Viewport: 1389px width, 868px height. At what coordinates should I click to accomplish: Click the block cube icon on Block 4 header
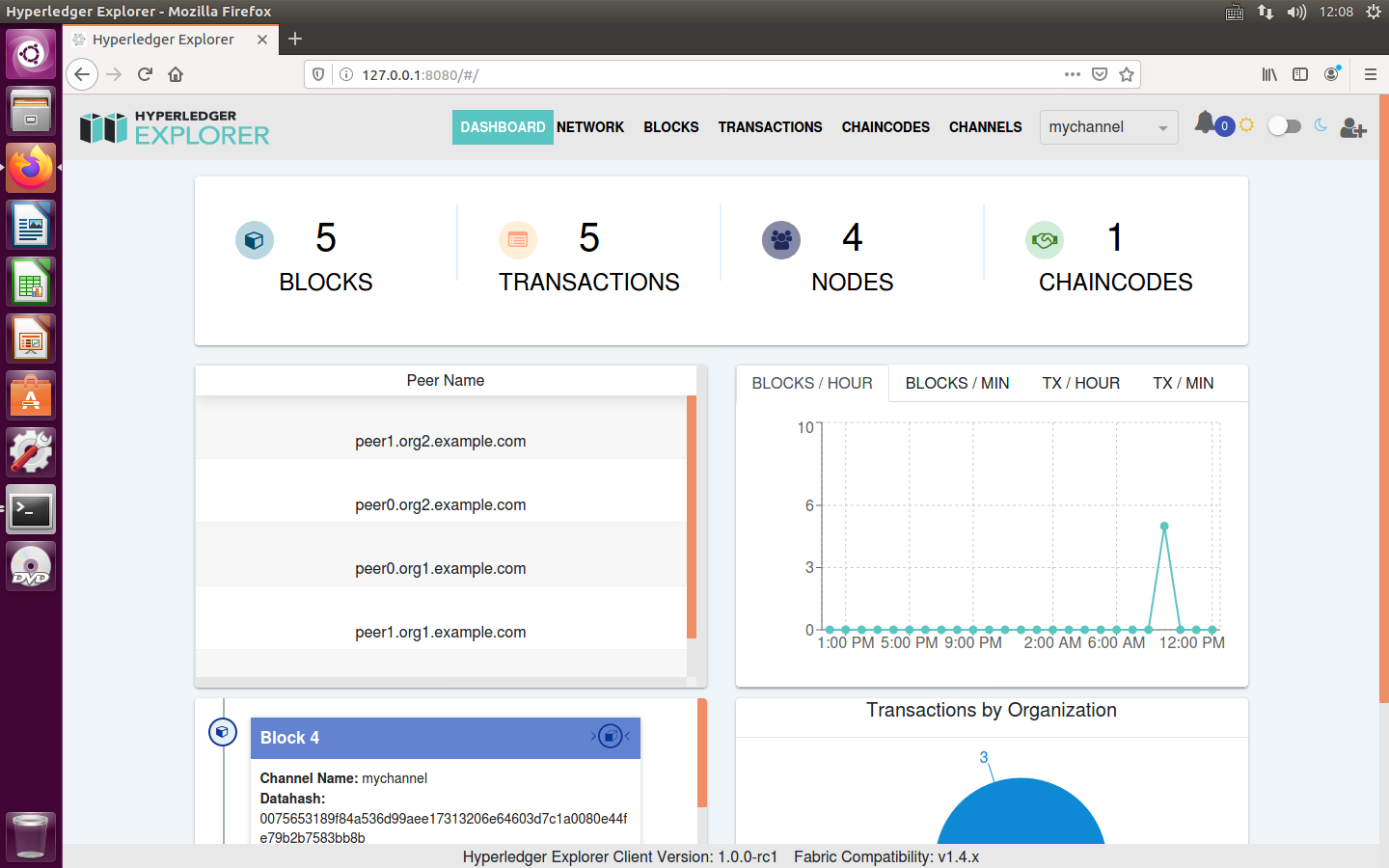pyautogui.click(x=612, y=737)
